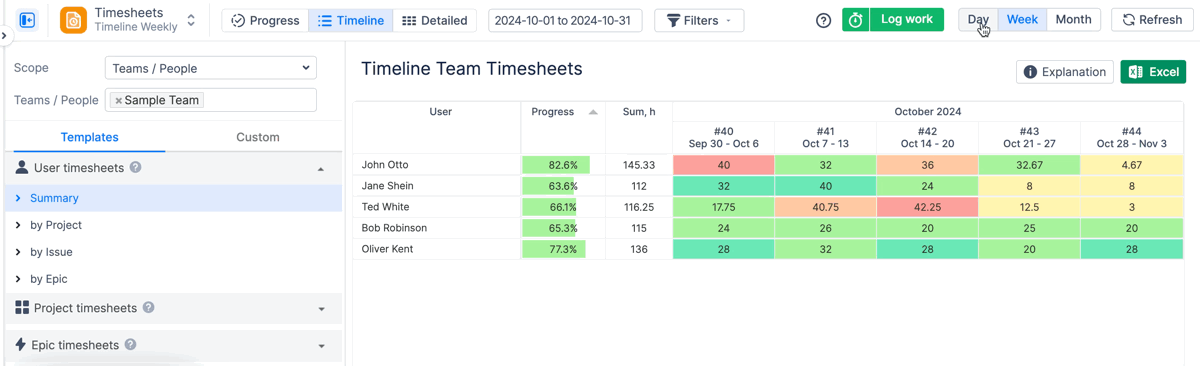Switch to the Custom tab
The image size is (1200, 366).
tap(258, 137)
